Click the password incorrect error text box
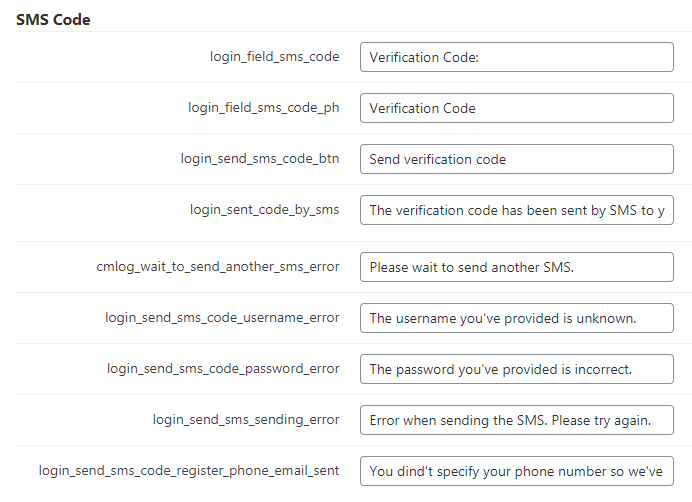The width and height of the screenshot is (692, 502). [x=516, y=369]
